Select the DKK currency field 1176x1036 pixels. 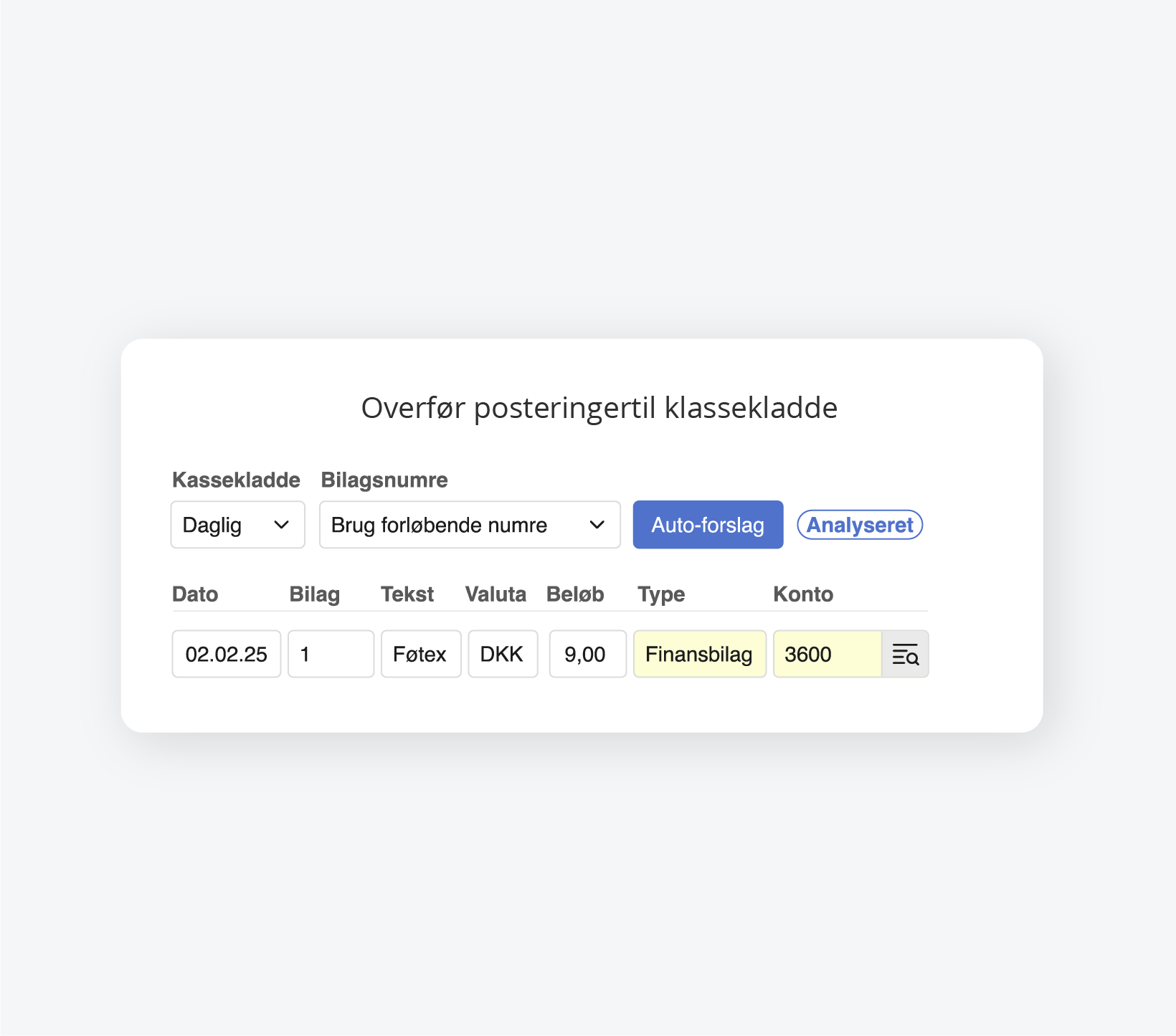(503, 654)
